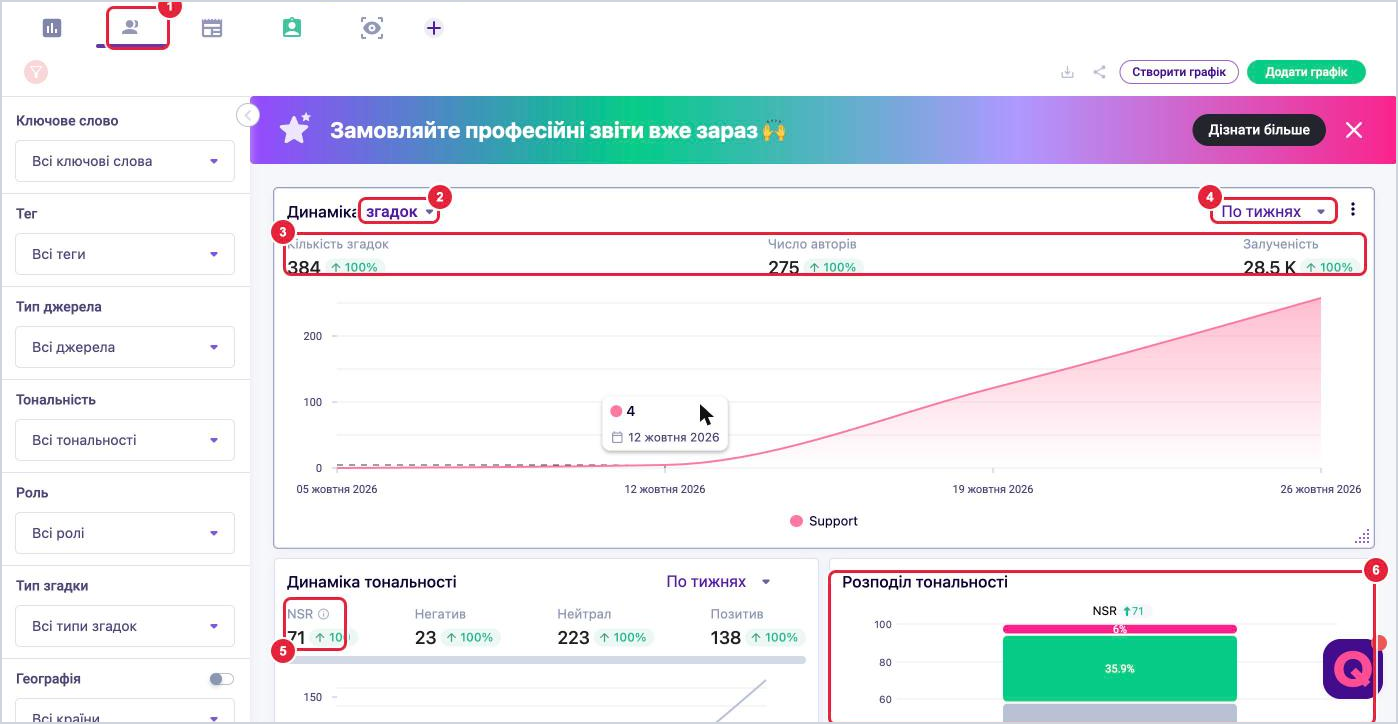Click the Залученість value 28.5 K
Screen dimensions: 1398x724
[x=1270, y=267]
